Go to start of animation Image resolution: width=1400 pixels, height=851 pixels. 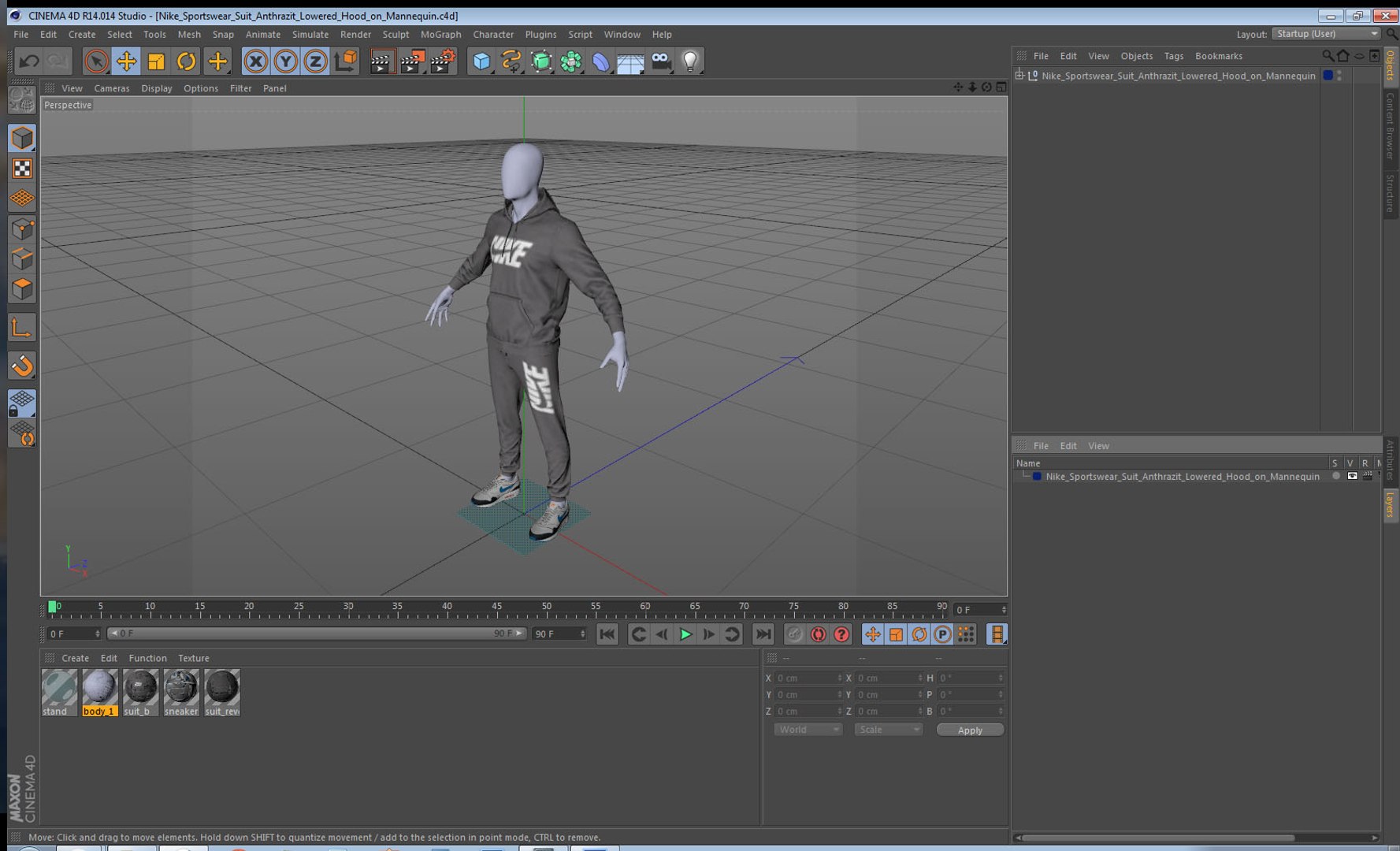(x=607, y=634)
